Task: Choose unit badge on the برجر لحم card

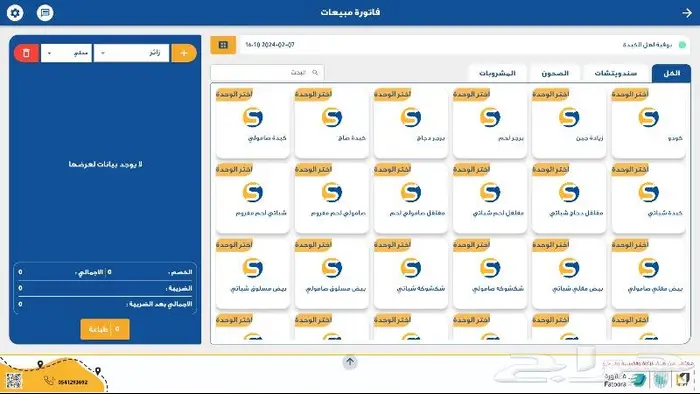Action: [471, 94]
